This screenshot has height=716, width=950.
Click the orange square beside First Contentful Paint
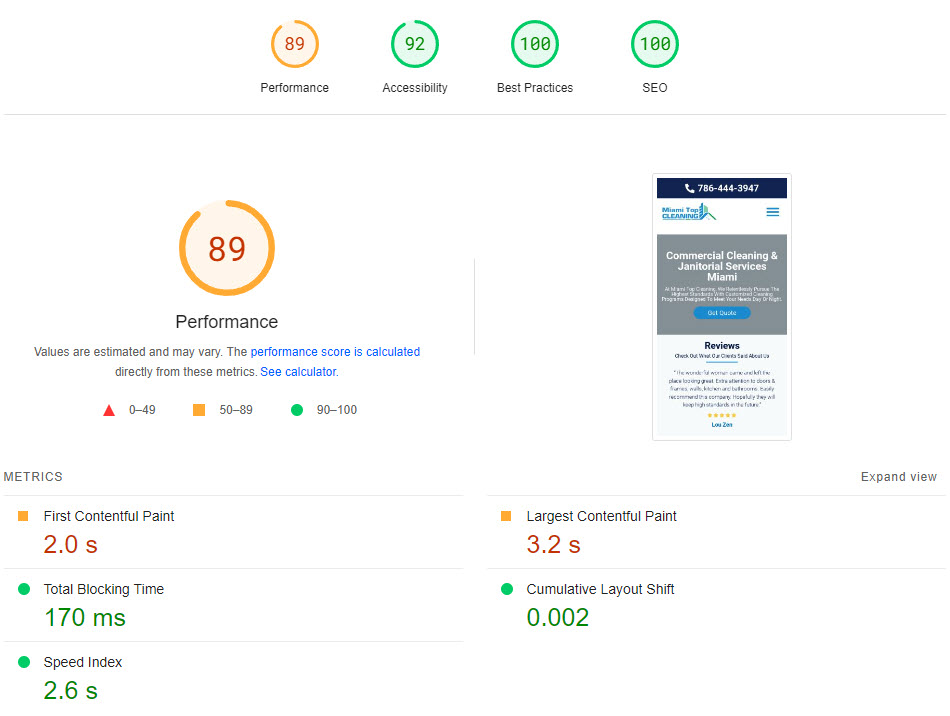coord(23,516)
